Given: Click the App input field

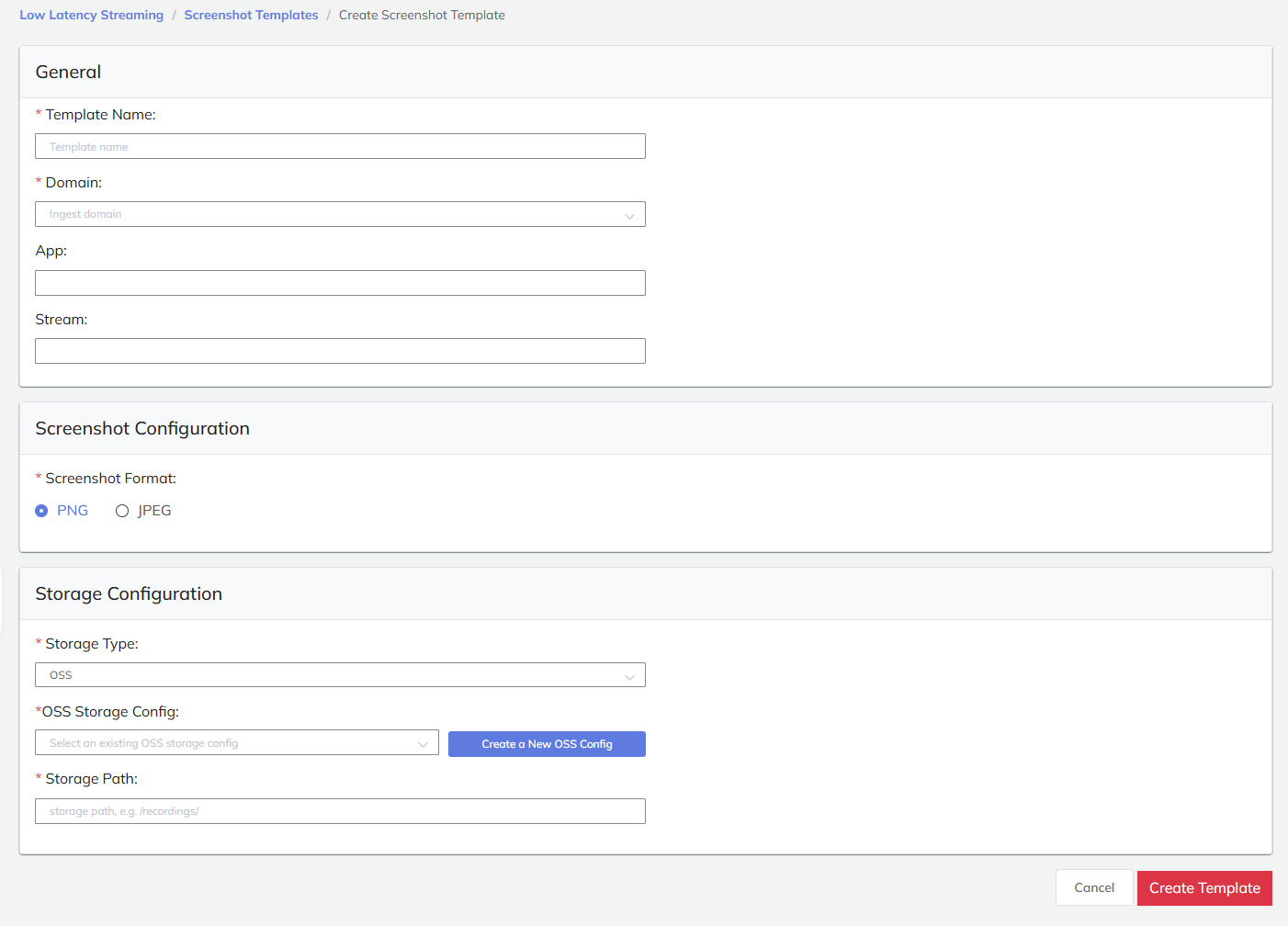Looking at the screenshot, I should (340, 282).
